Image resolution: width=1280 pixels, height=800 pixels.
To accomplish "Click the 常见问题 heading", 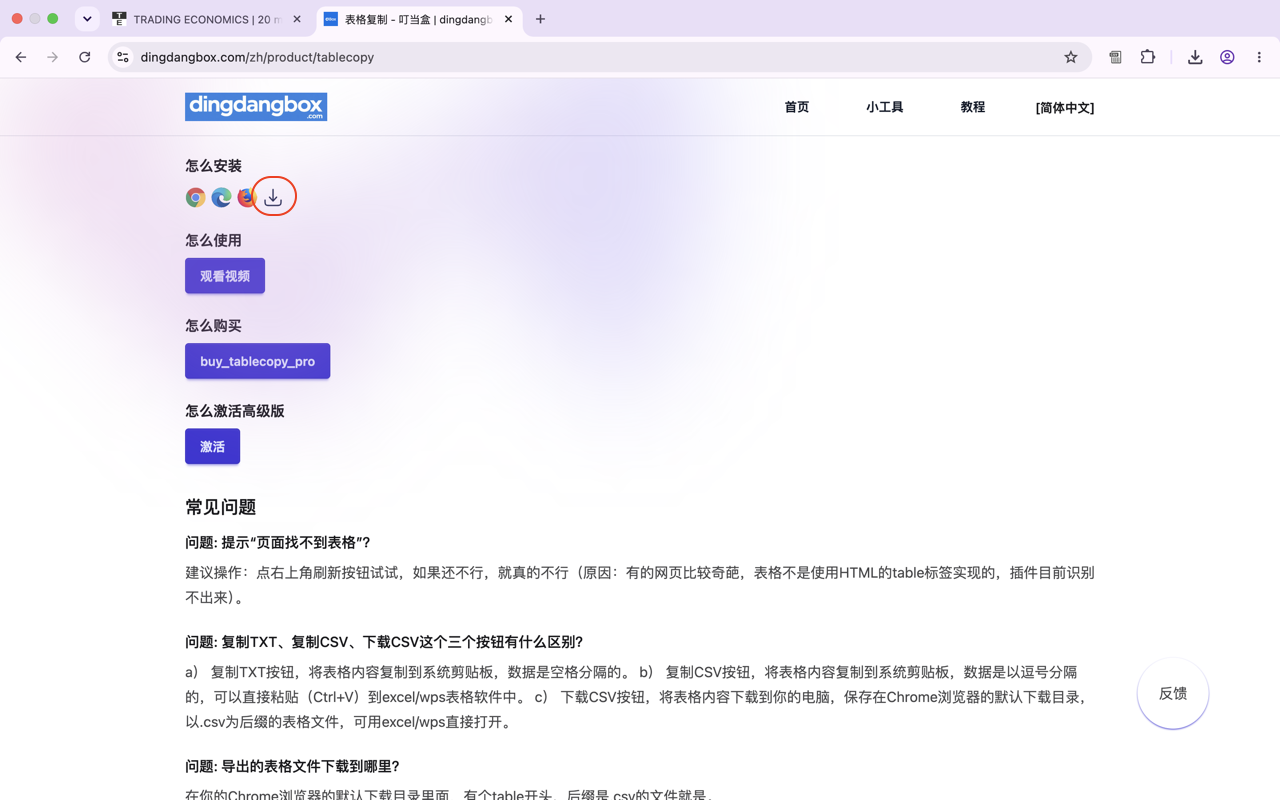I will tap(221, 507).
